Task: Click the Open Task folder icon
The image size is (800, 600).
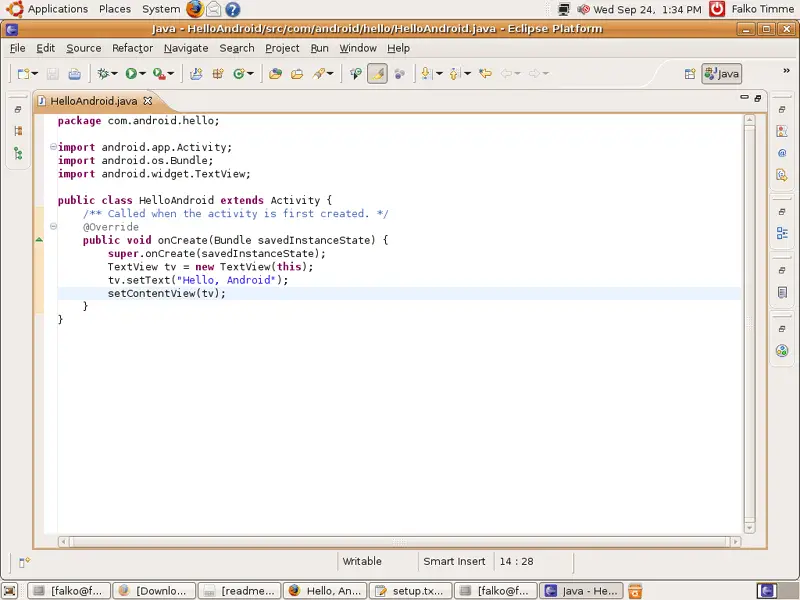Action: (297, 74)
